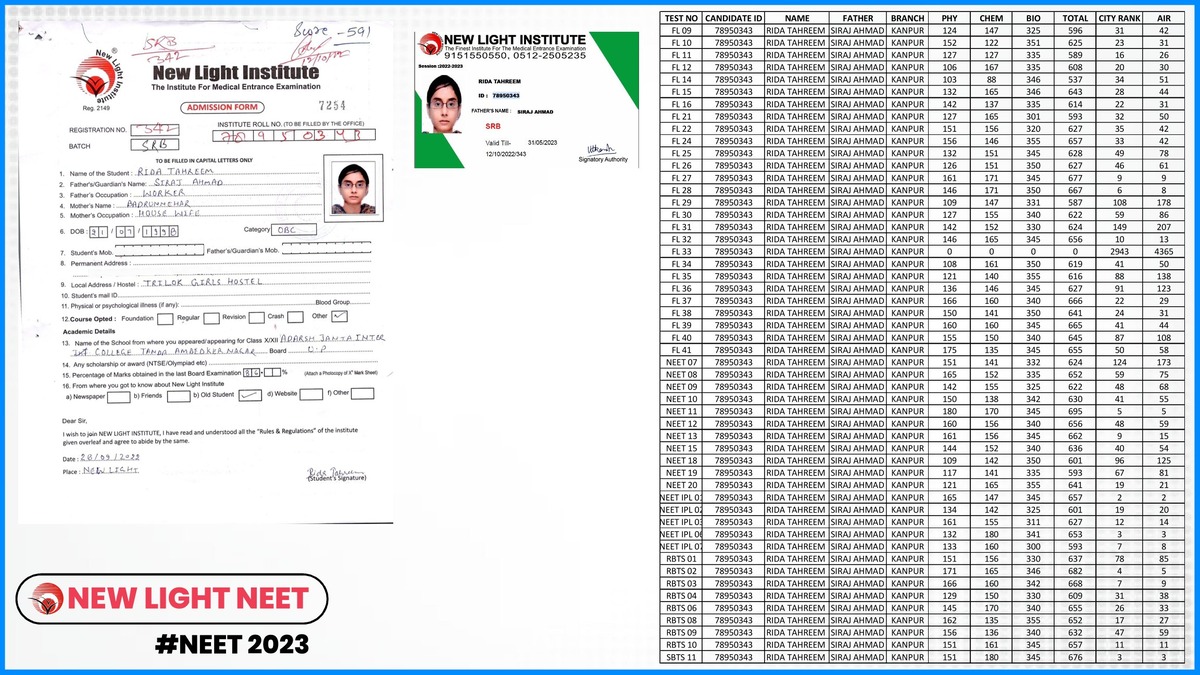
Task: Click the NEW LIGHT NEET banner
Action: (x=174, y=600)
